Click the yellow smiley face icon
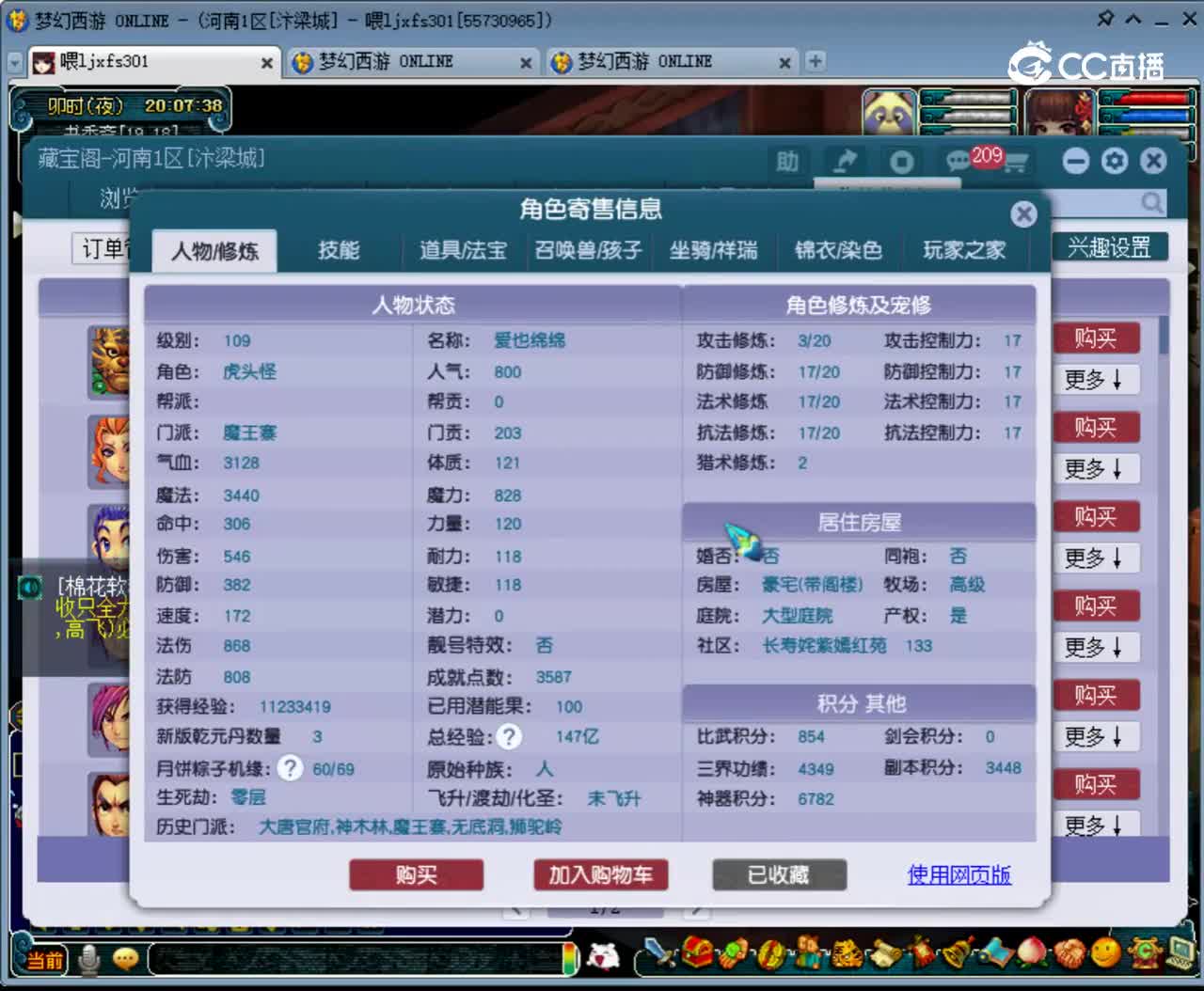 pyautogui.click(x=1106, y=954)
